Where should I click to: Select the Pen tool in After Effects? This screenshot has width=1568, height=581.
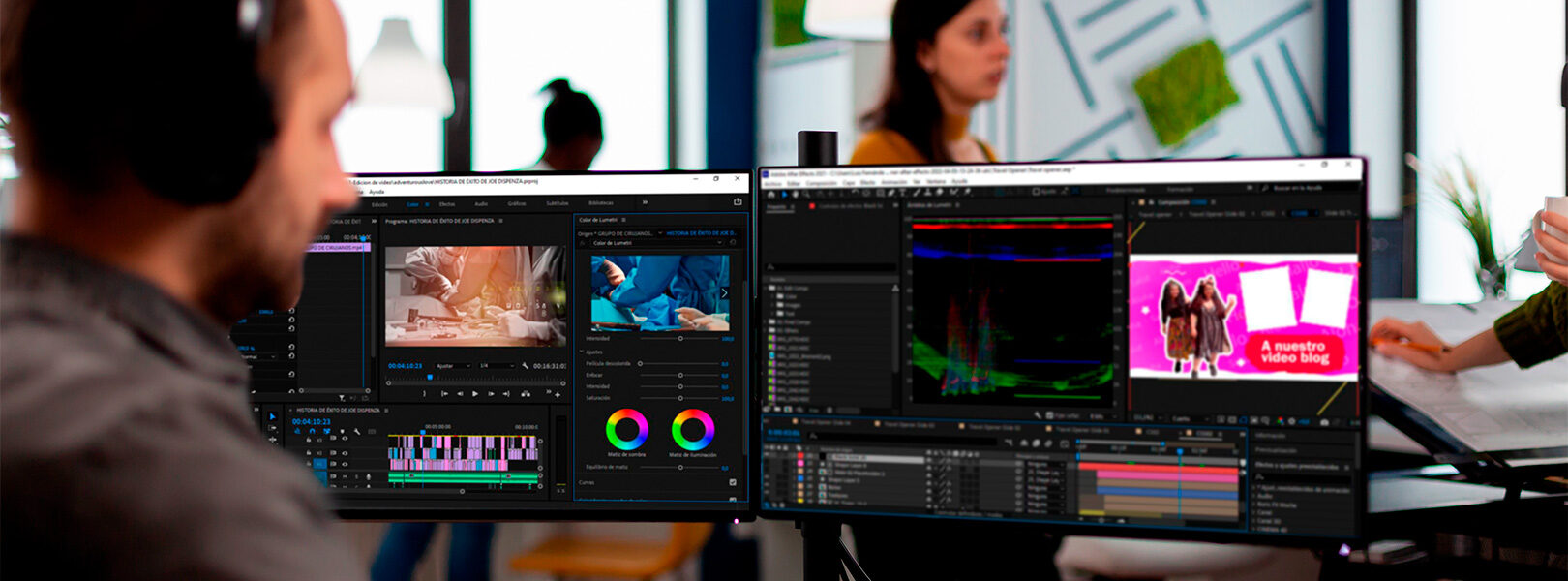[891, 193]
